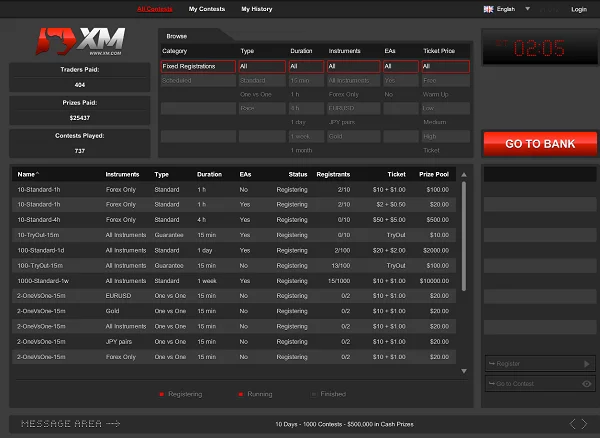Click the eye icon on Go to Contest
This screenshot has width=600, height=438.
[x=587, y=384]
